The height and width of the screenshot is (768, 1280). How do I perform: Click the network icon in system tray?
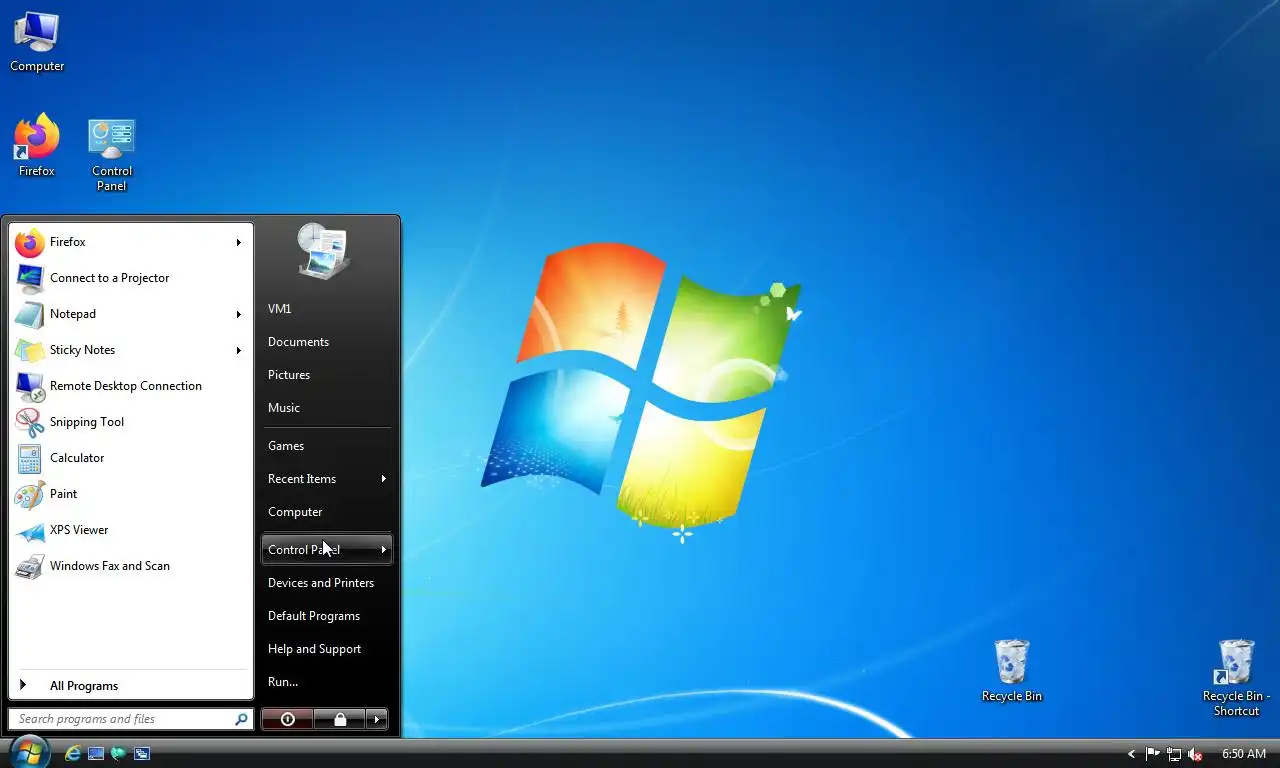coord(1174,754)
